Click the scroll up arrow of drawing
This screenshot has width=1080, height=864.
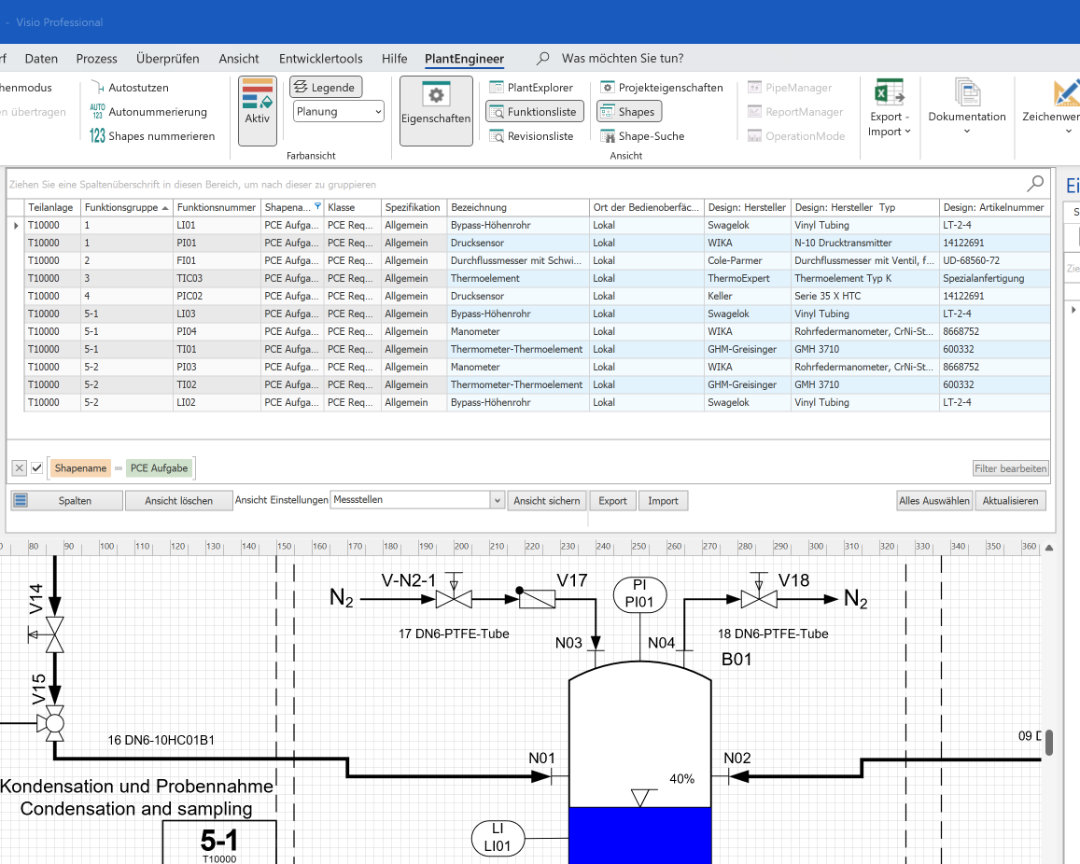[1049, 548]
